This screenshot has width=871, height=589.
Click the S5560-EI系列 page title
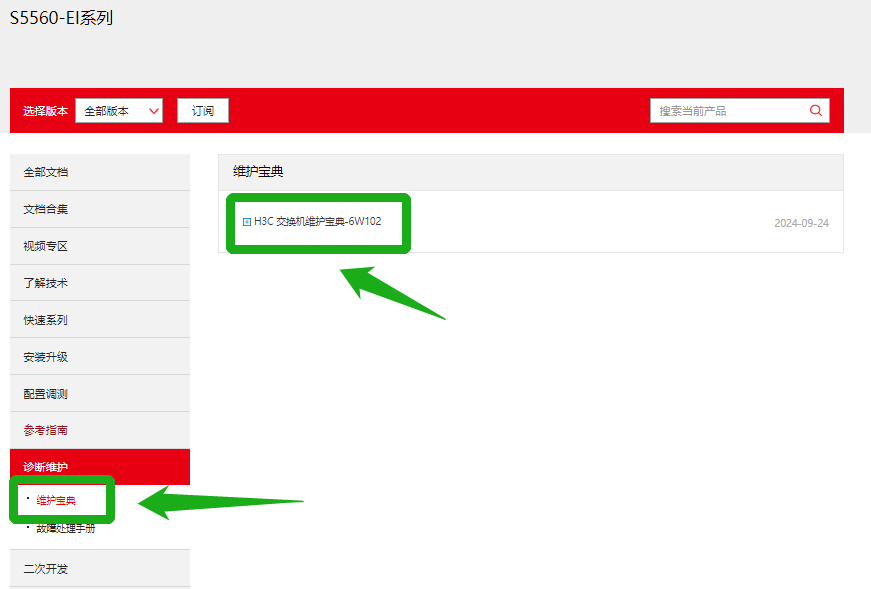tap(61, 18)
